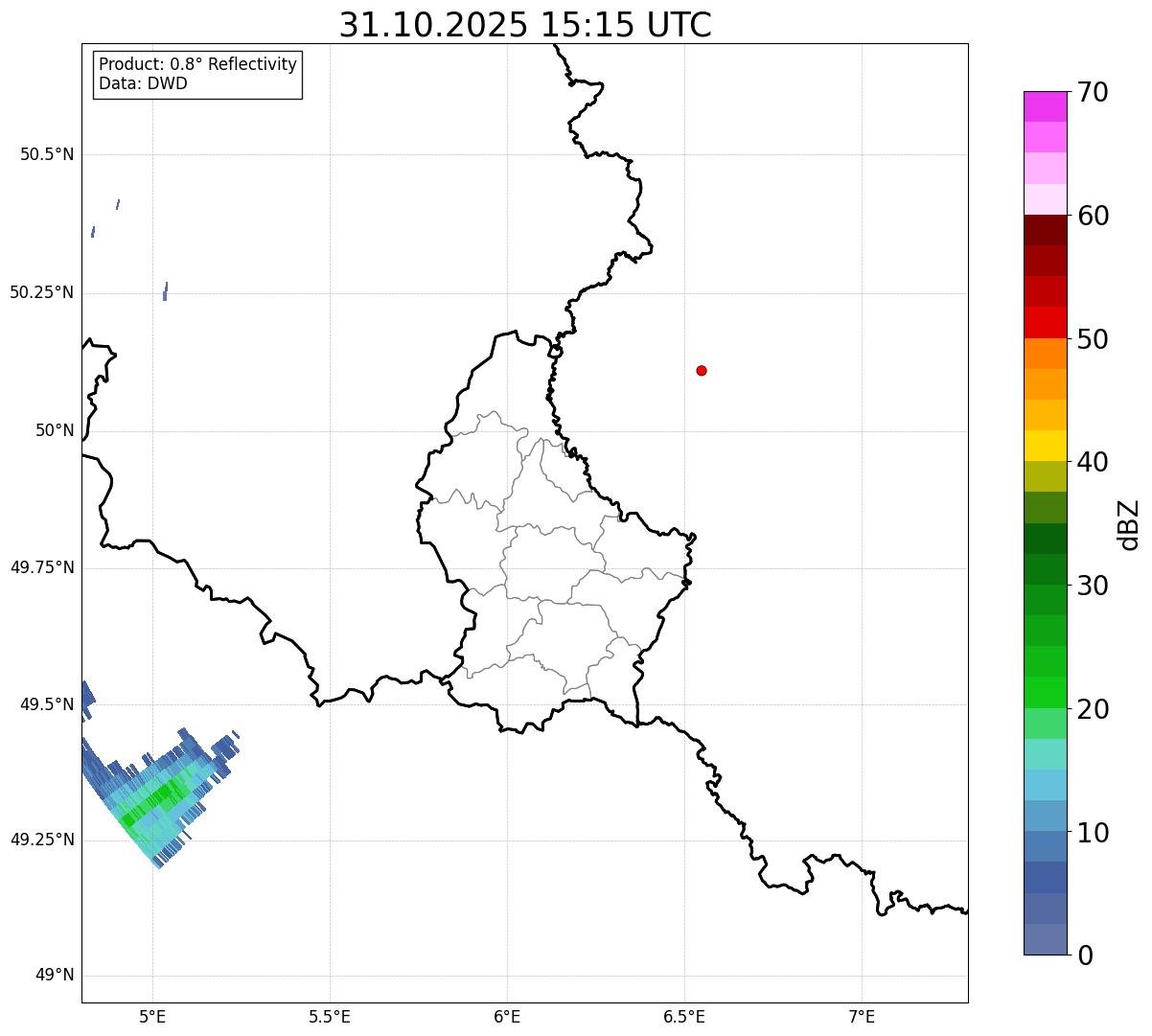Click the 'Product: 0.8° Reflectivity' label
Viewport: 1152px width, 1036px height.
[198, 64]
